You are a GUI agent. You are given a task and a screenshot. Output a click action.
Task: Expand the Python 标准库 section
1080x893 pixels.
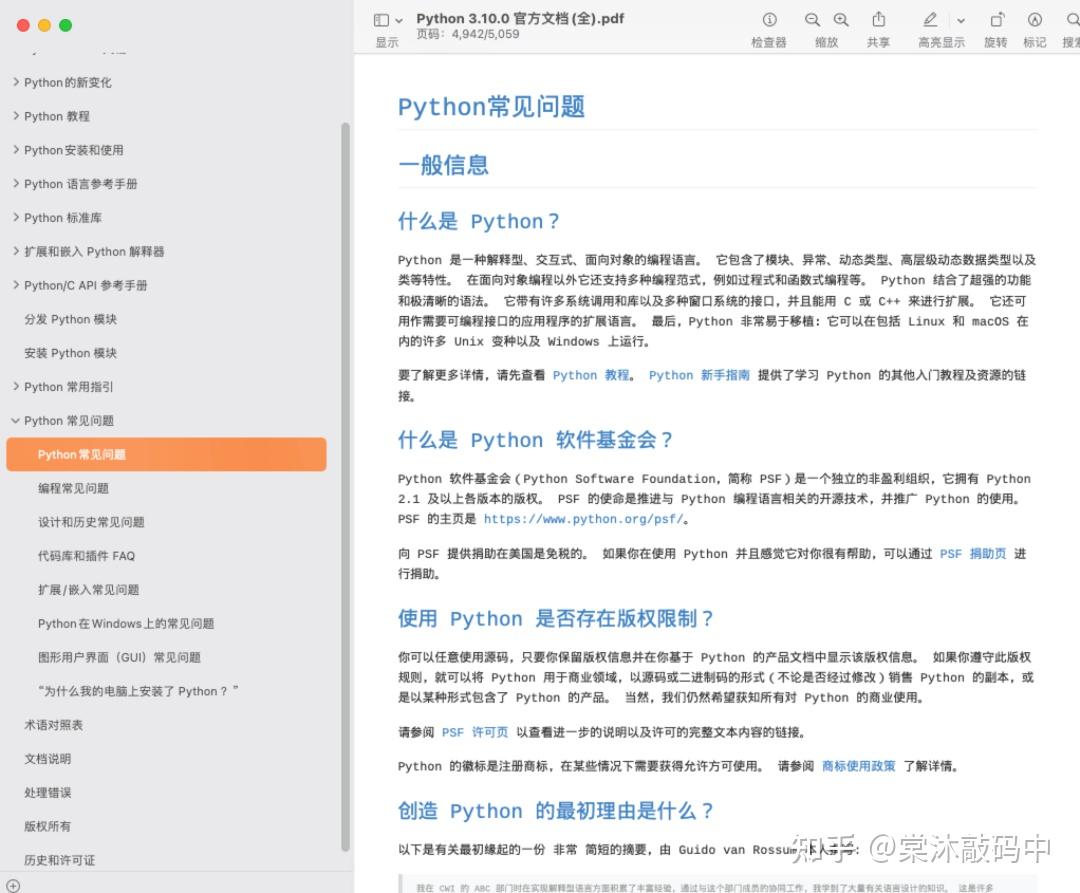pos(17,217)
